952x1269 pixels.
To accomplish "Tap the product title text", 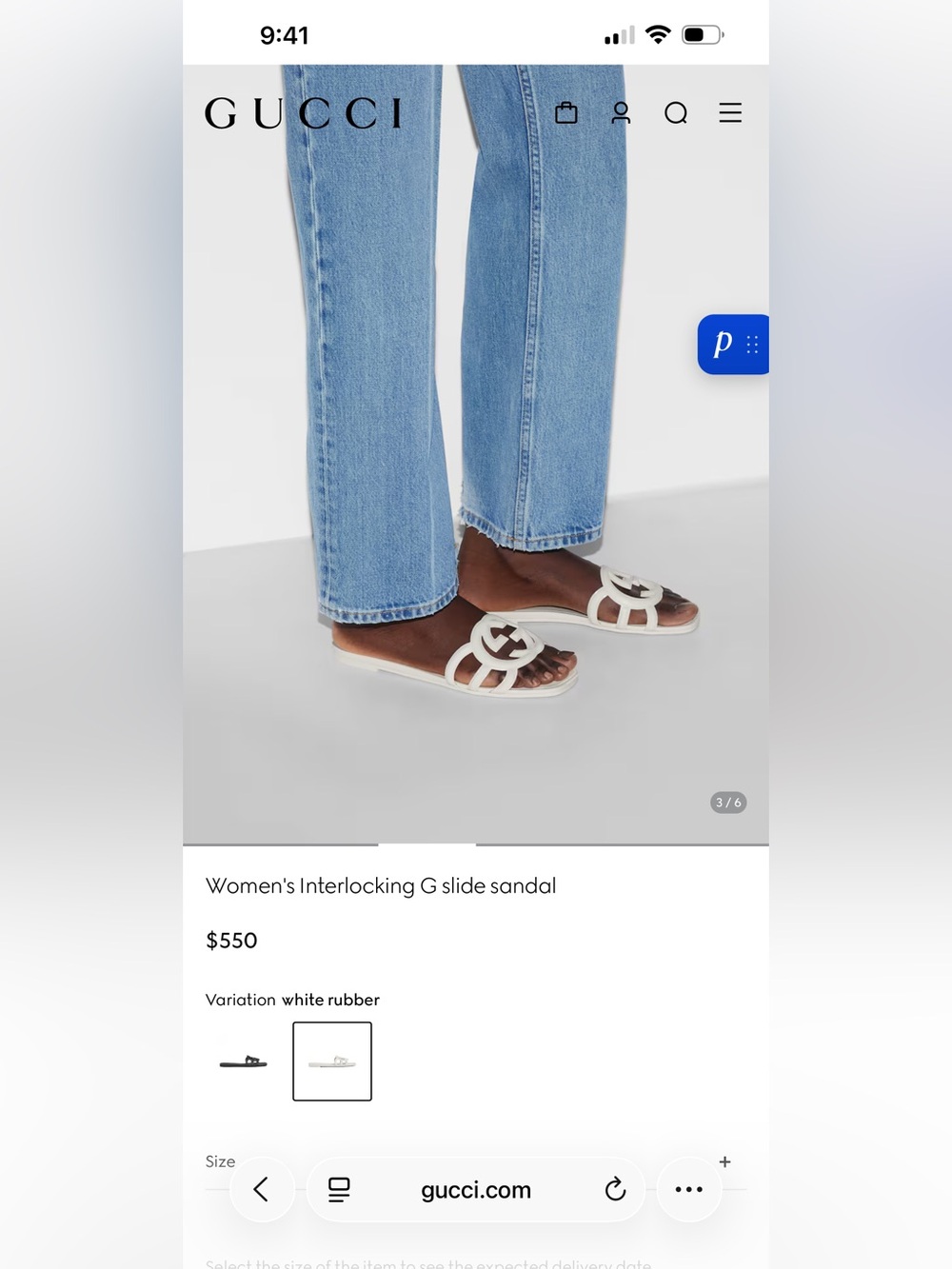I will [381, 886].
